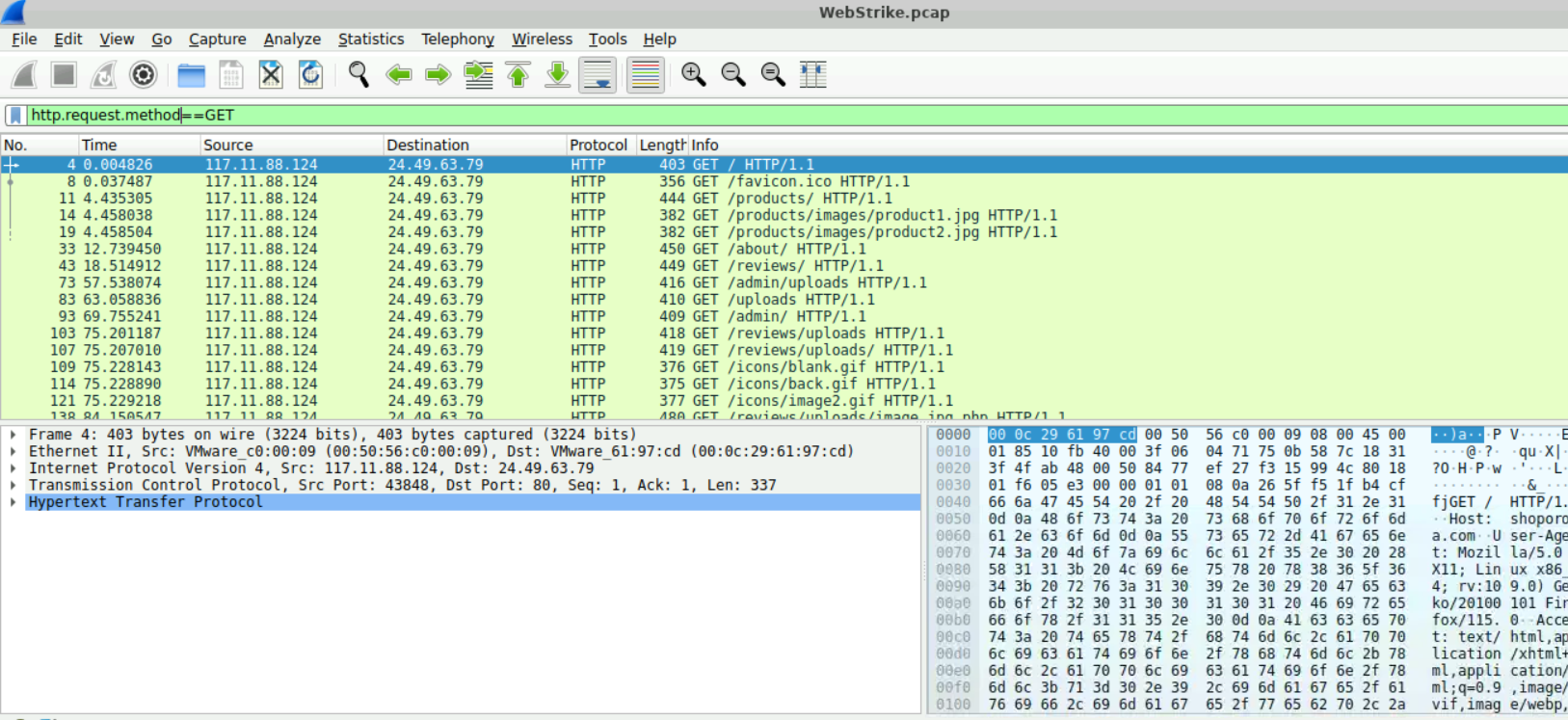Open the Analyze menu
The width and height of the screenshot is (1568, 720).
click(x=292, y=40)
